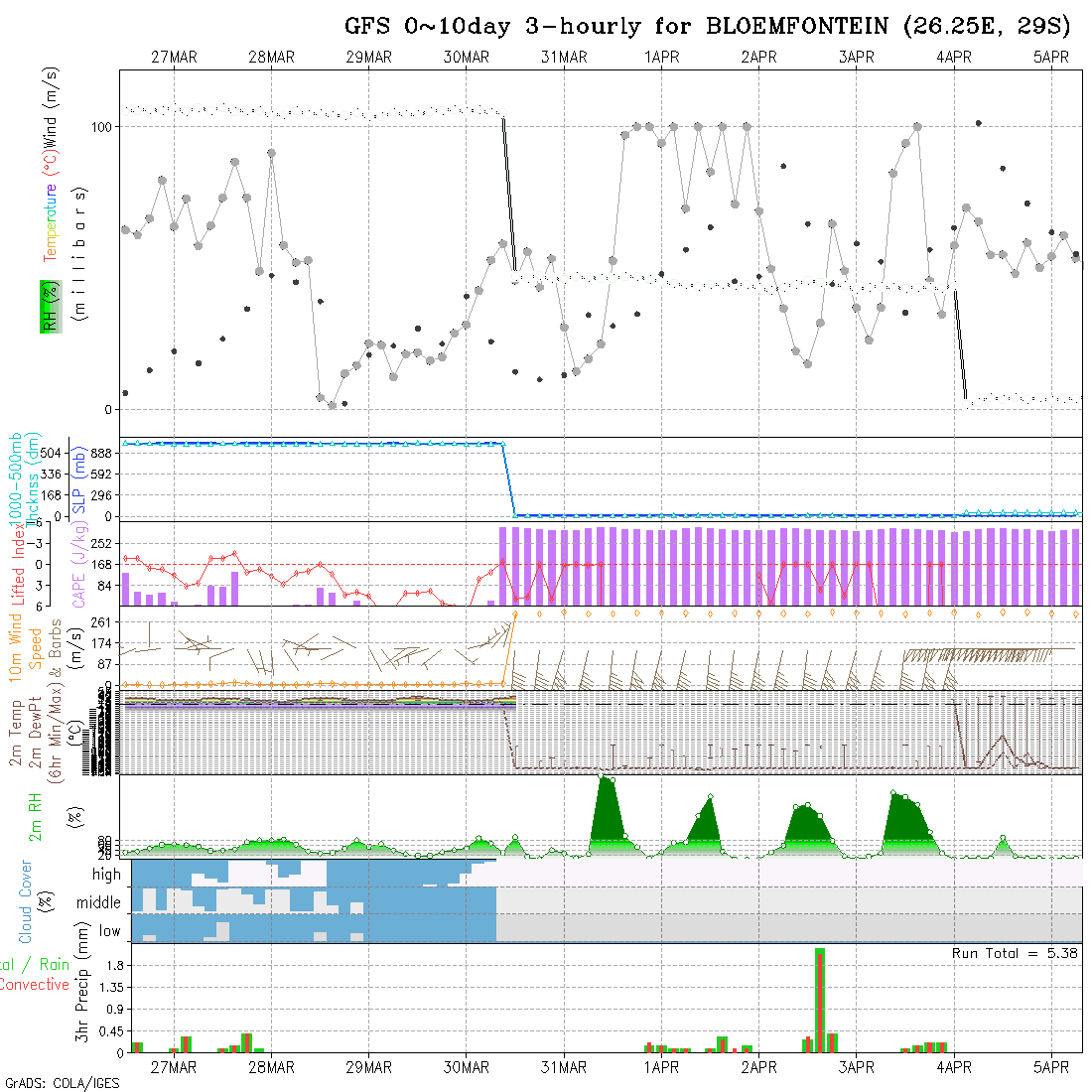
Task: Select the 28MAR label on the top axis
Action: (x=272, y=58)
